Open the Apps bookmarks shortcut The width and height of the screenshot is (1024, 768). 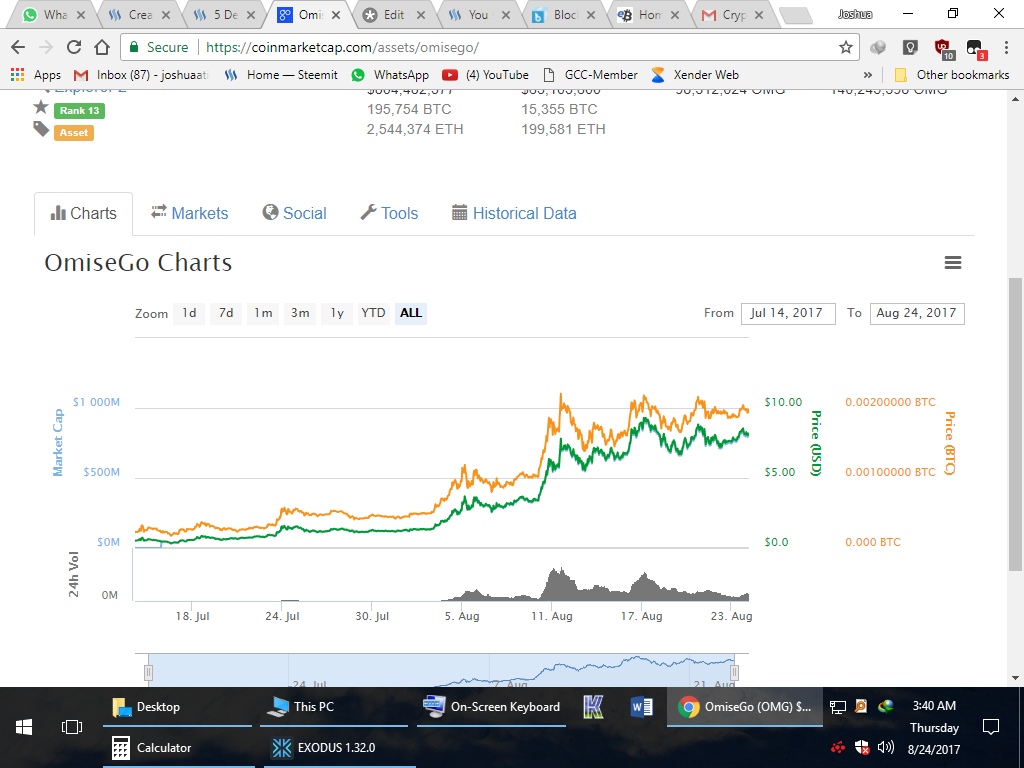pyautogui.click(x=36, y=74)
